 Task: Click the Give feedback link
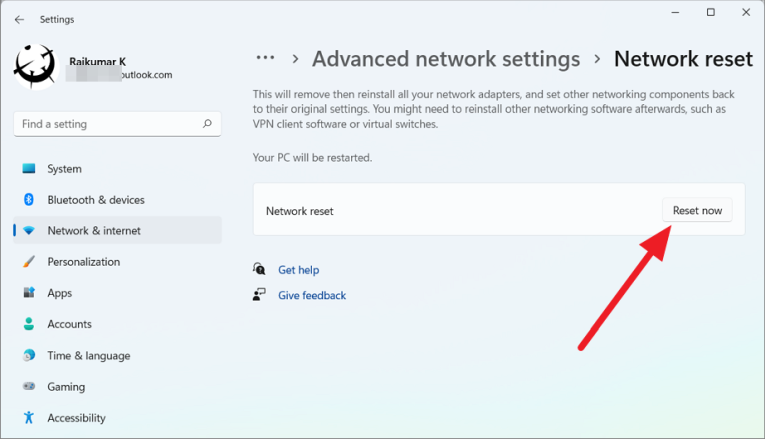coord(312,295)
